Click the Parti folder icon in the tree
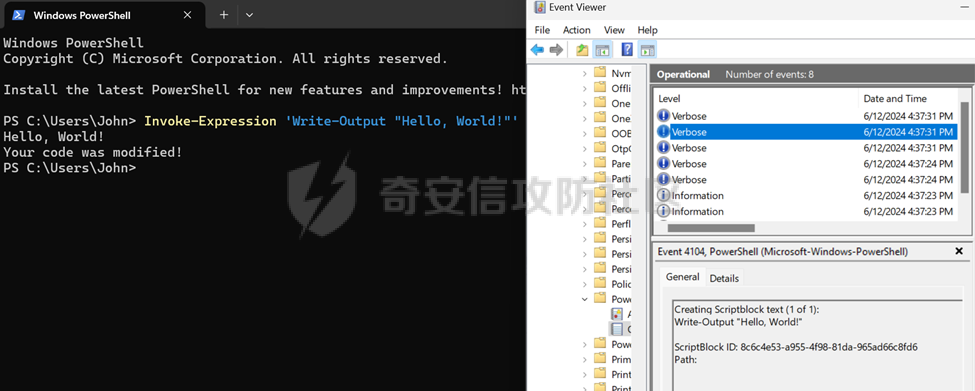Image resolution: width=975 pixels, height=391 pixels. point(600,178)
